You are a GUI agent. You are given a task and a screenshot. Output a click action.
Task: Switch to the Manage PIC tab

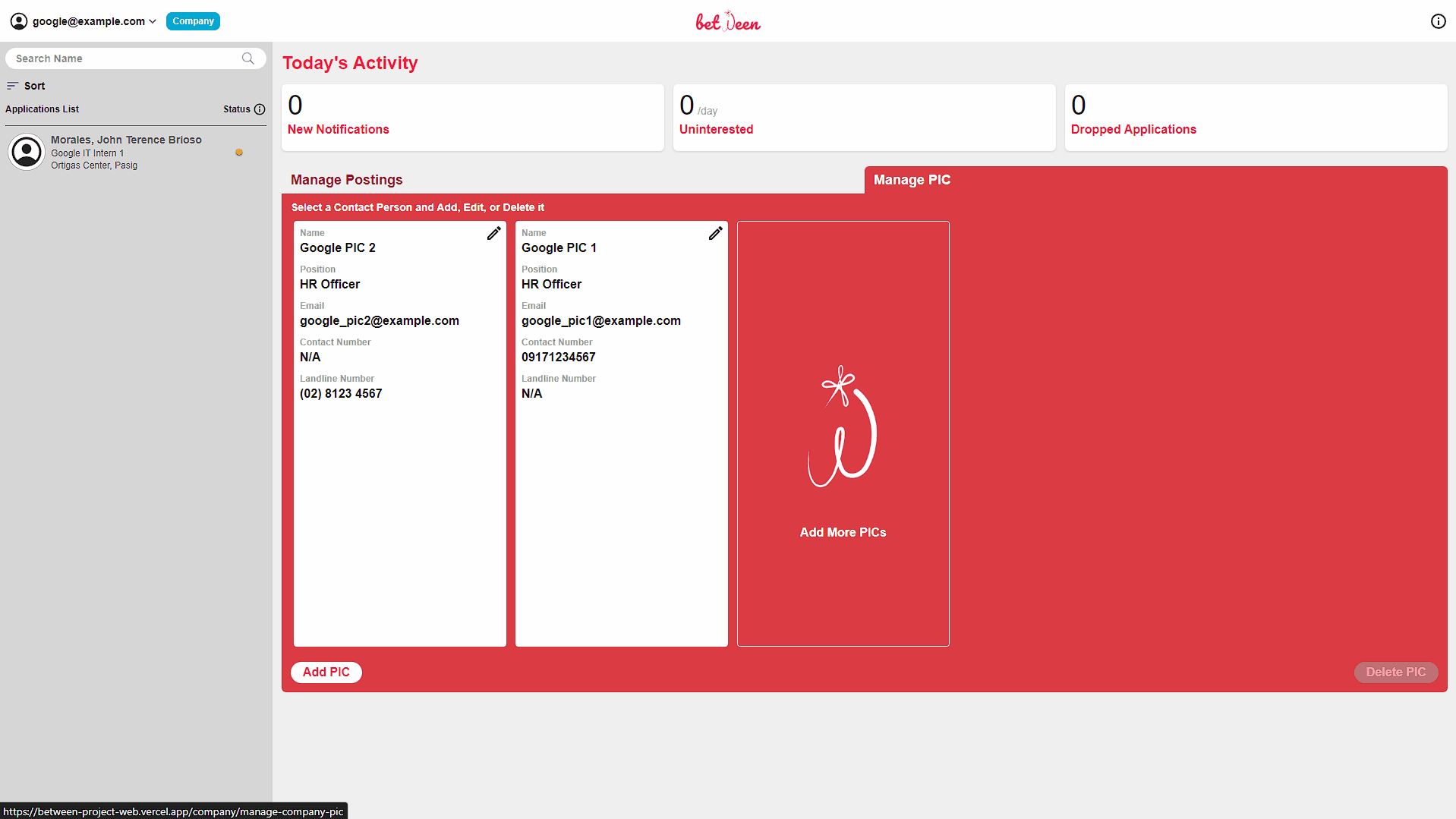(912, 180)
